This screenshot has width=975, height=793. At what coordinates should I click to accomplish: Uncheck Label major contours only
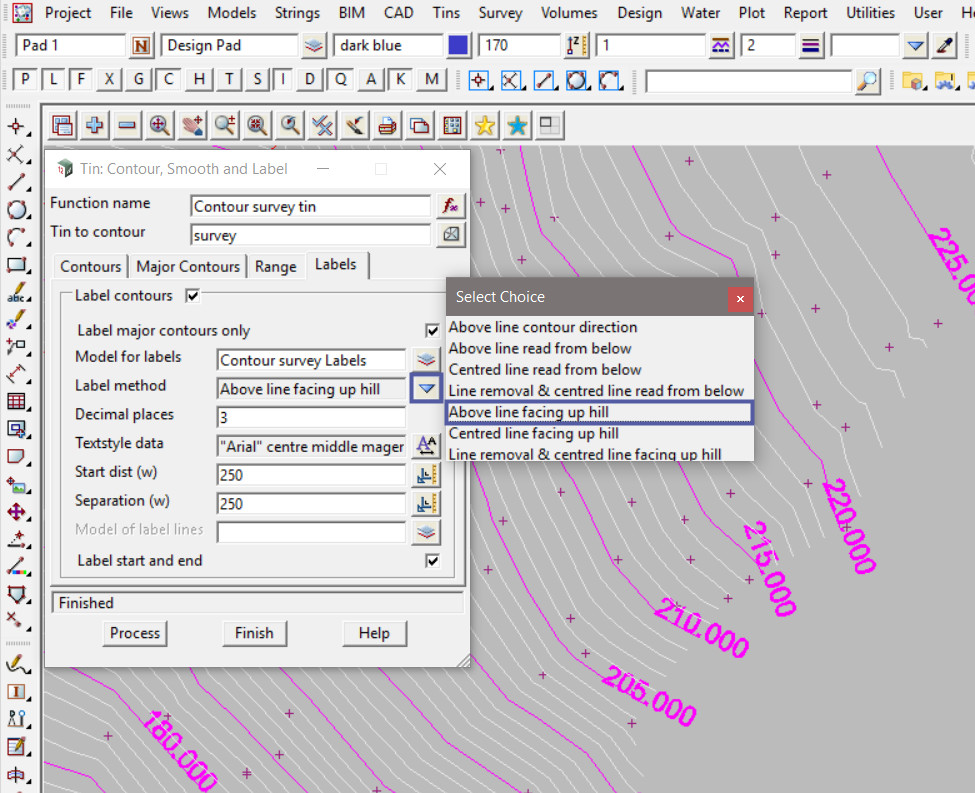(432, 331)
